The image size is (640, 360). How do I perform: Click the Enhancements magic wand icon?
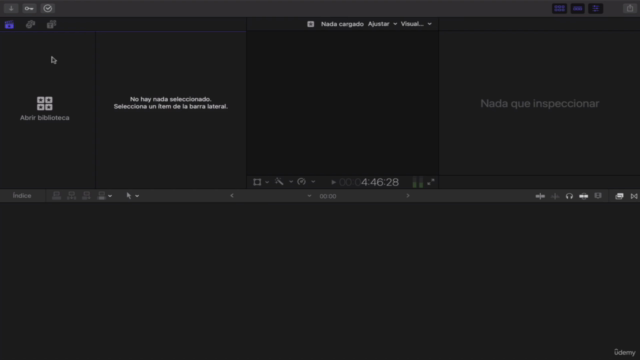tap(279, 182)
